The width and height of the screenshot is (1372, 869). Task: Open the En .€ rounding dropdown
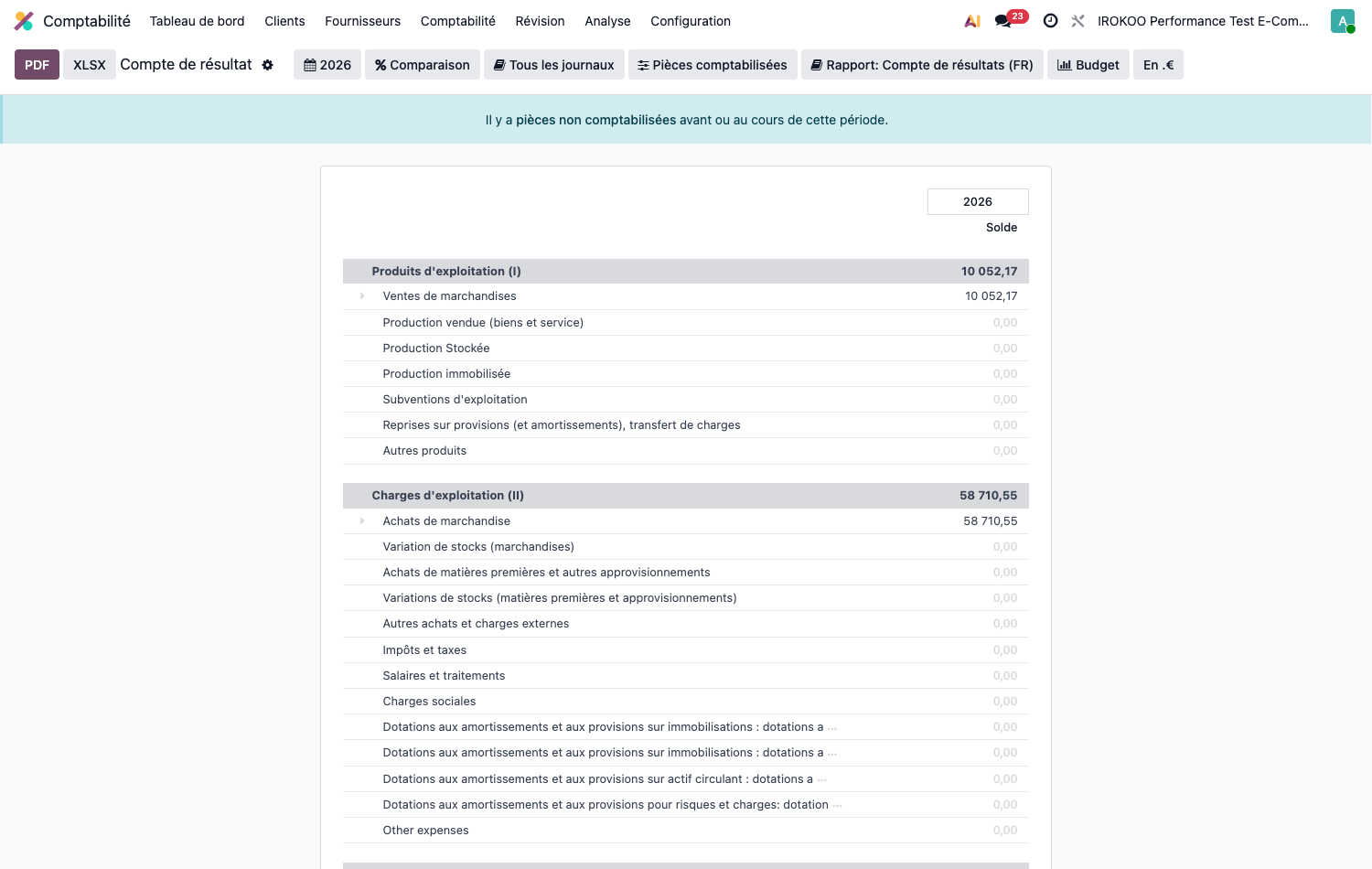[x=1158, y=65]
